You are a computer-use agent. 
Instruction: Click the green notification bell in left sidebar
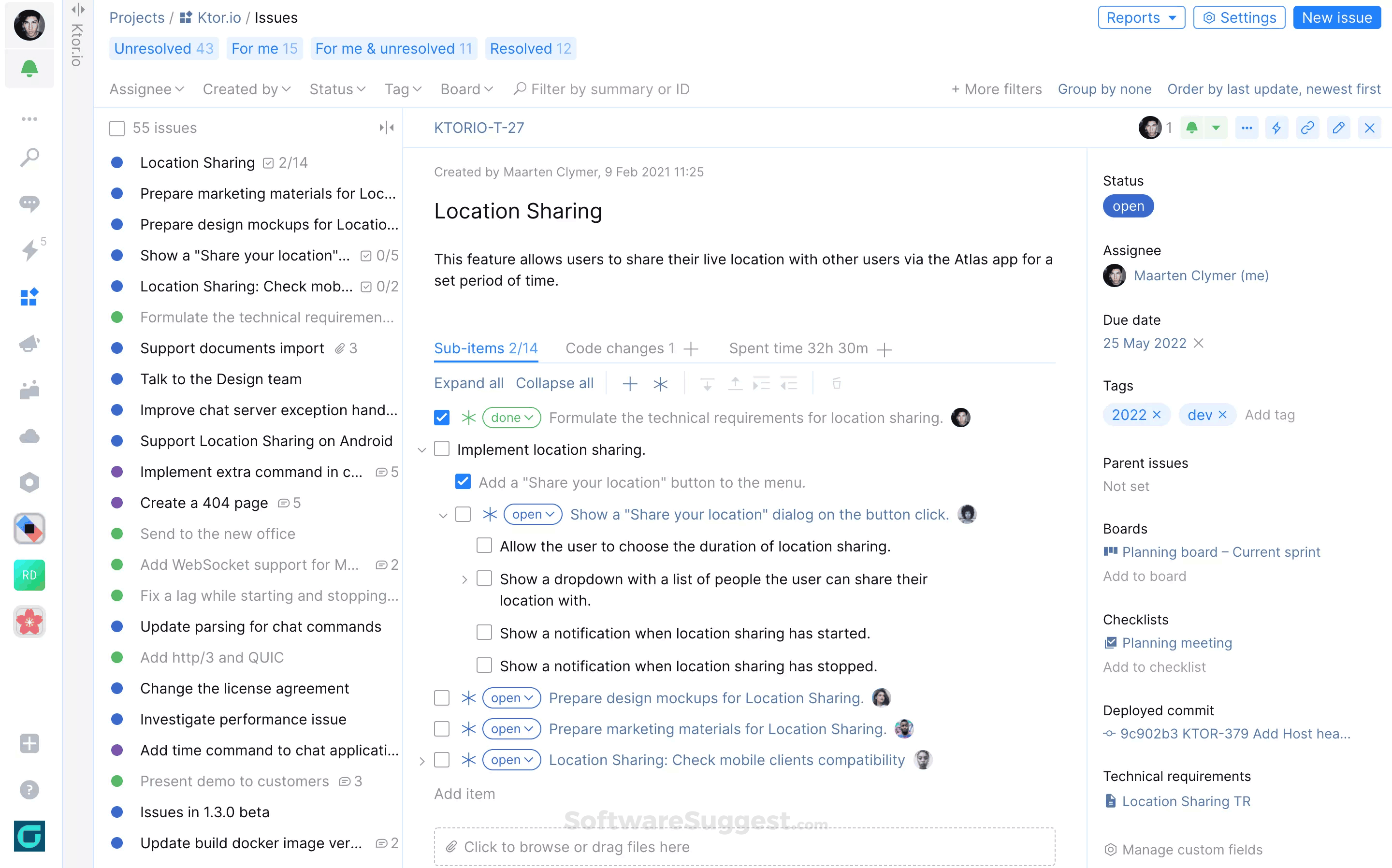[29, 69]
